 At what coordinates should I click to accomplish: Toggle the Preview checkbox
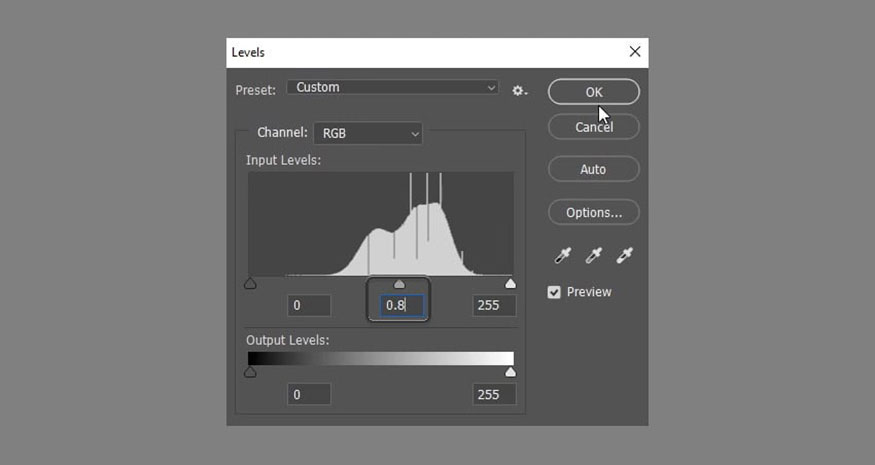554,292
